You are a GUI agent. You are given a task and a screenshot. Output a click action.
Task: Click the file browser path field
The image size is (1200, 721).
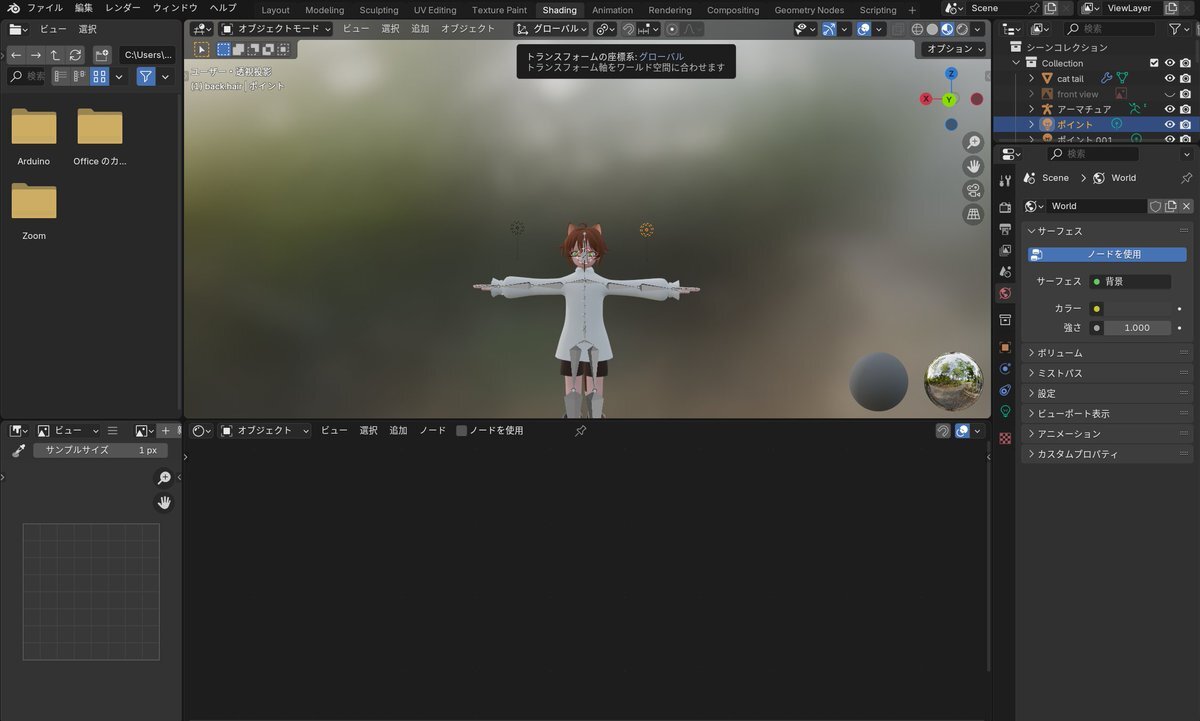coord(147,55)
